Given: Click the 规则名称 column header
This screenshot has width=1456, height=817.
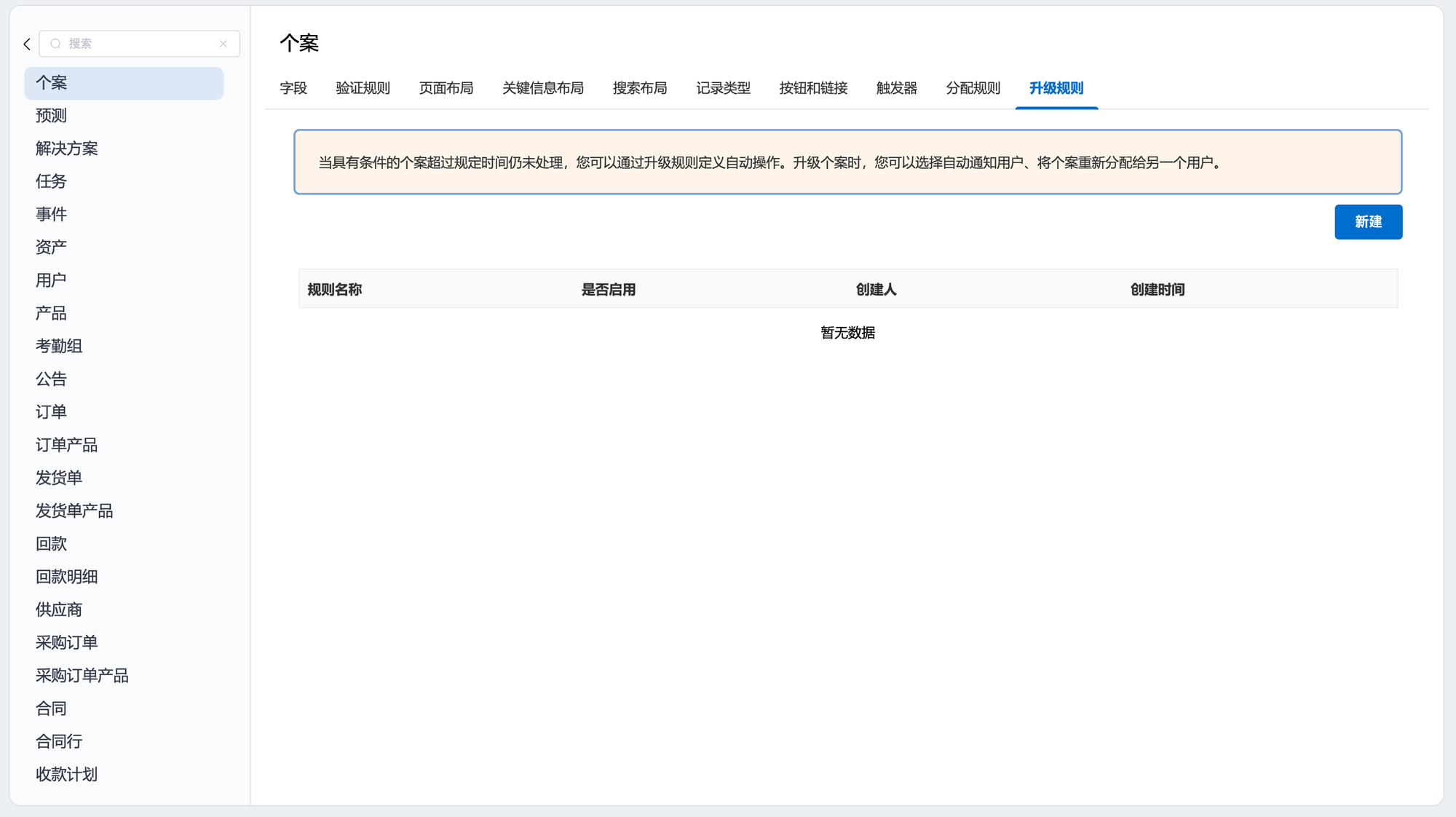Looking at the screenshot, I should (x=334, y=289).
